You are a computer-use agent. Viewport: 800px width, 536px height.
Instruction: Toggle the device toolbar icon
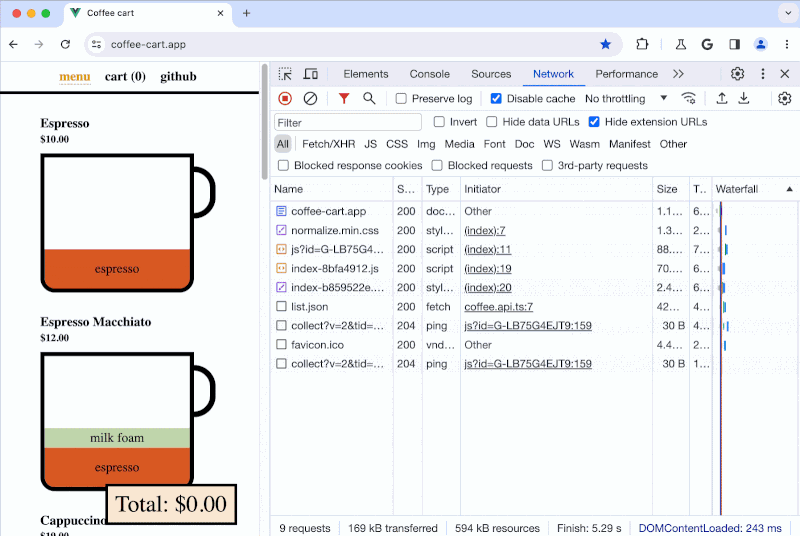pyautogui.click(x=310, y=74)
